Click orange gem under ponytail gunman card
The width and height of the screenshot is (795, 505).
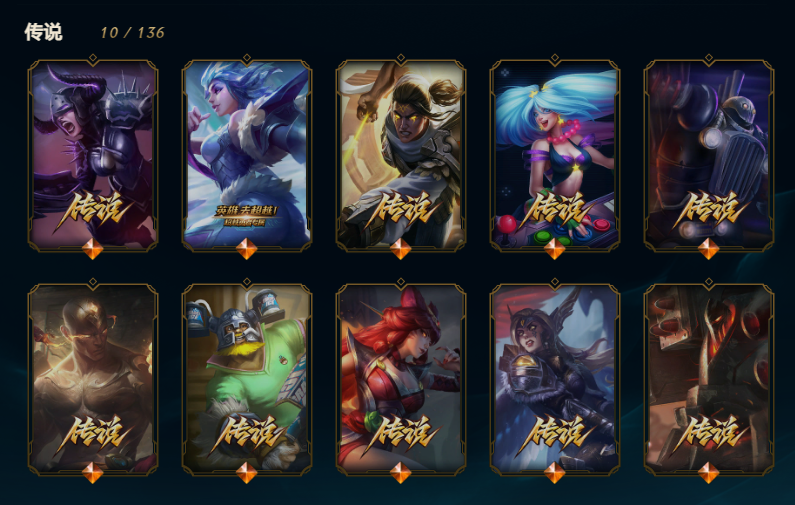401,249
